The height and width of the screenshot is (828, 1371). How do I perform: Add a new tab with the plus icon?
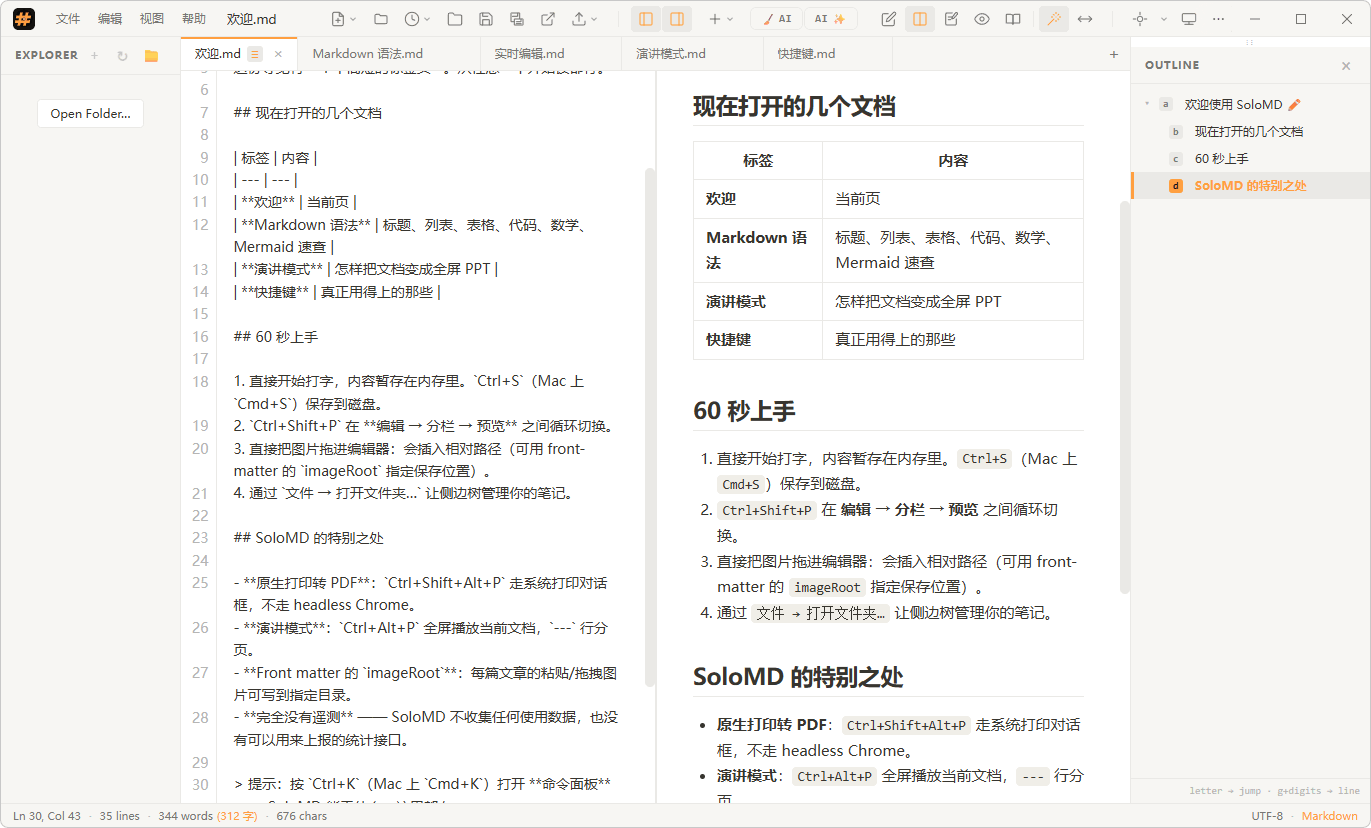(x=1114, y=54)
